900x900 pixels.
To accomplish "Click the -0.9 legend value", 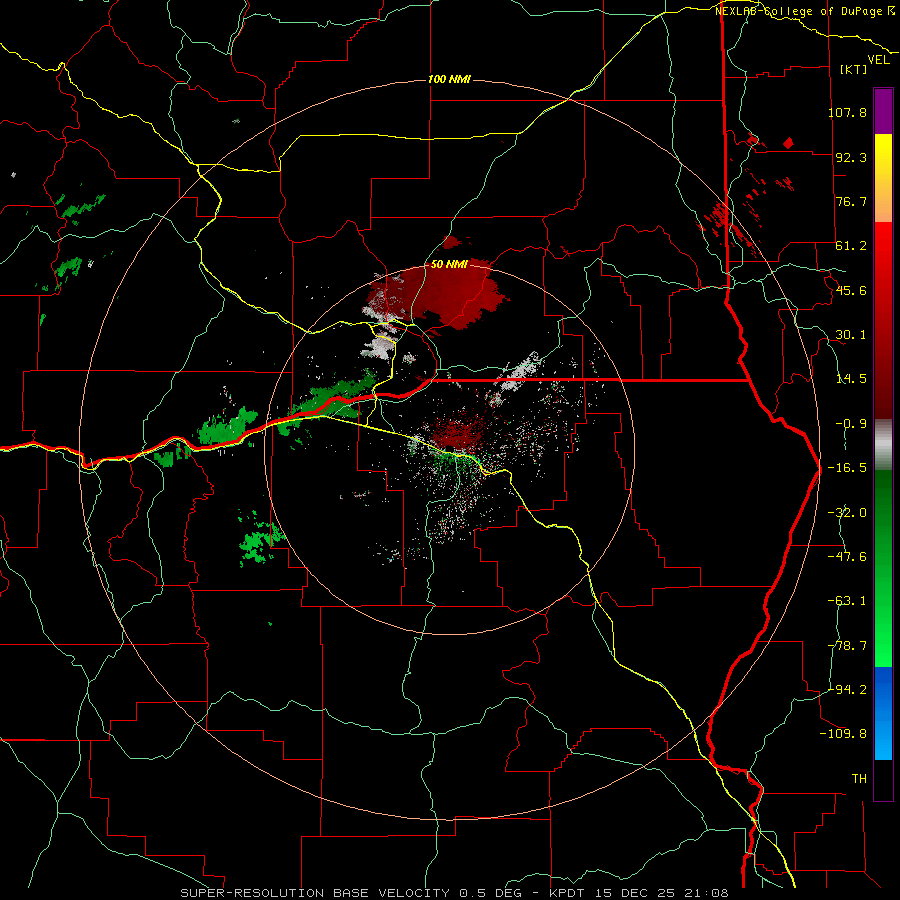I will coord(851,424).
